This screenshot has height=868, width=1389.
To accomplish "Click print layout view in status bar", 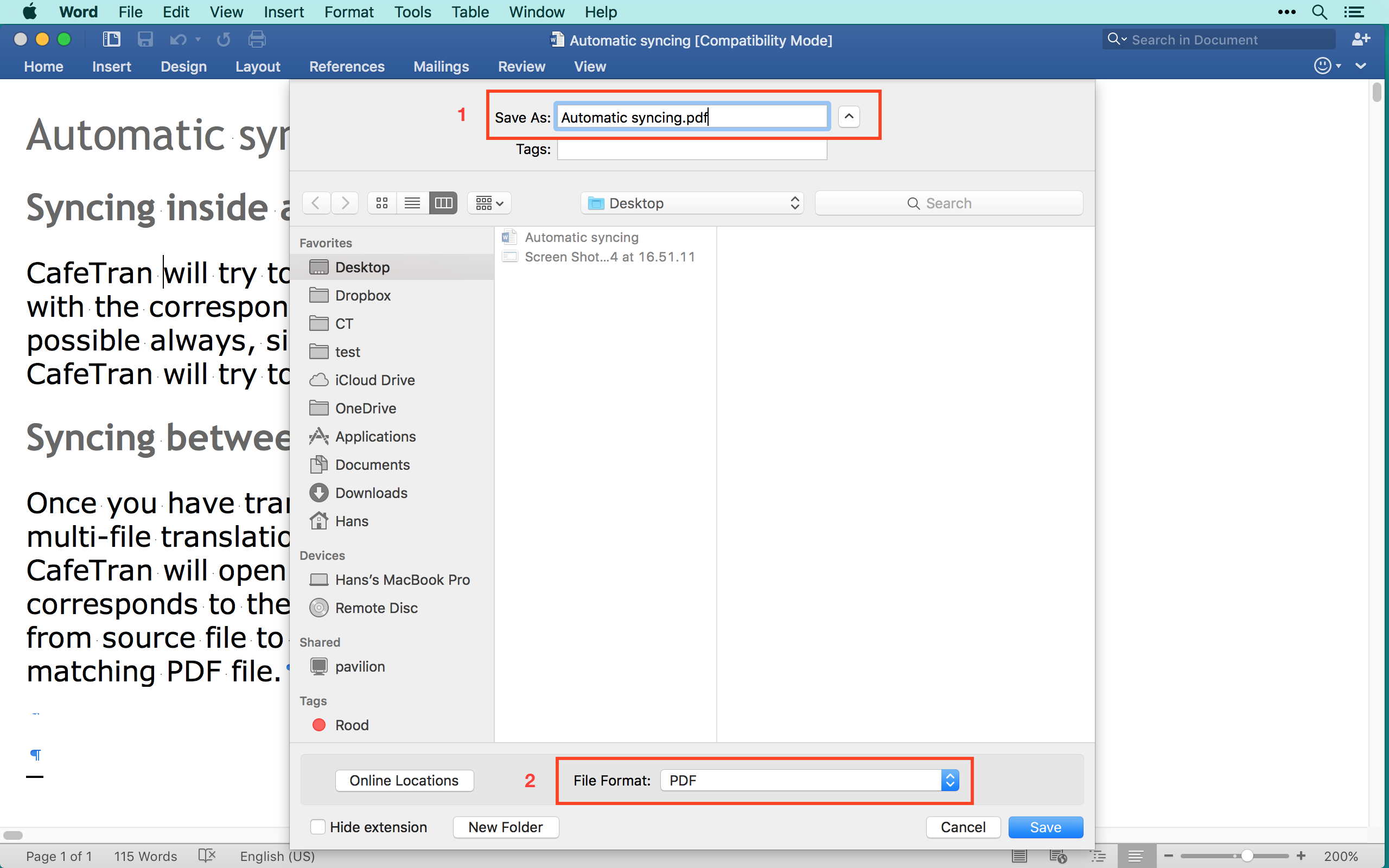I will click(x=1019, y=856).
